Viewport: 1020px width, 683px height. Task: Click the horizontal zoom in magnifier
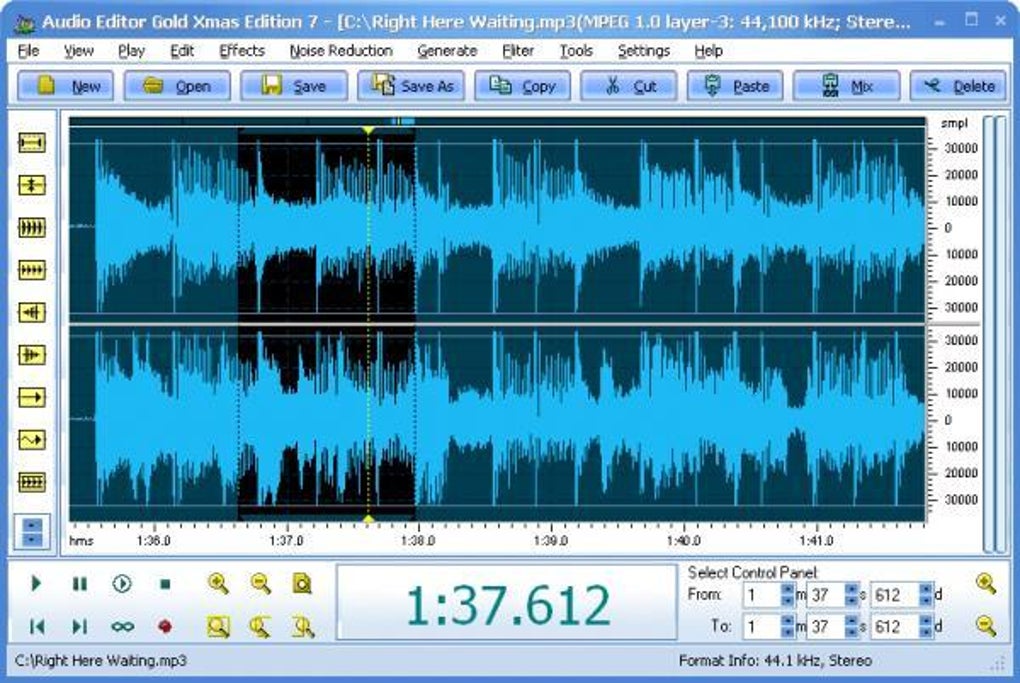[x=218, y=583]
